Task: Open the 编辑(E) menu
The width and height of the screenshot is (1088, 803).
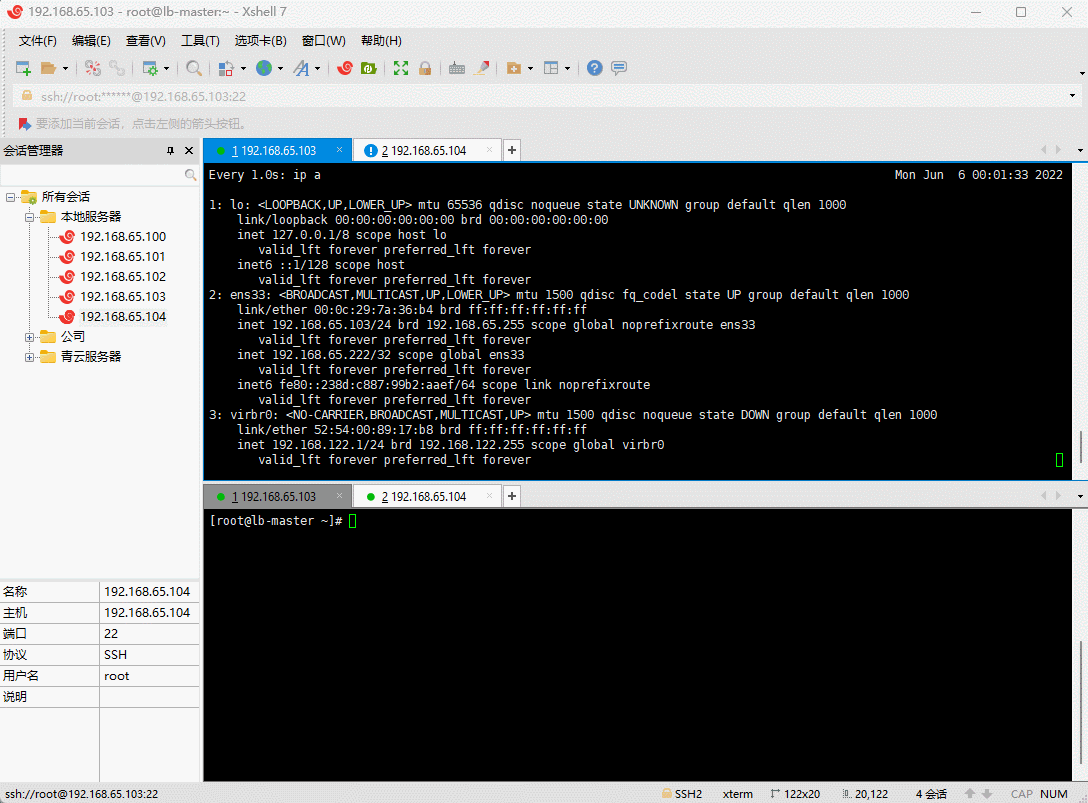Action: [x=91, y=41]
